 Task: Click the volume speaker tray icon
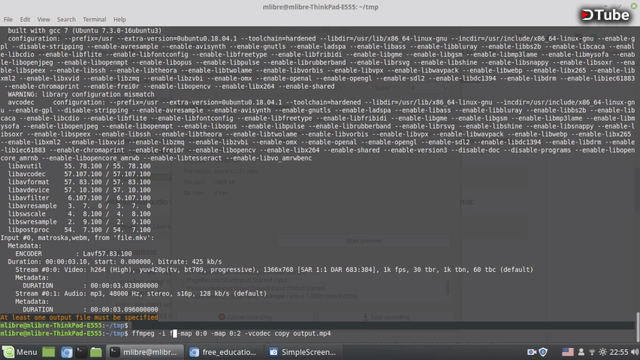pyautogui.click(x=634, y=352)
